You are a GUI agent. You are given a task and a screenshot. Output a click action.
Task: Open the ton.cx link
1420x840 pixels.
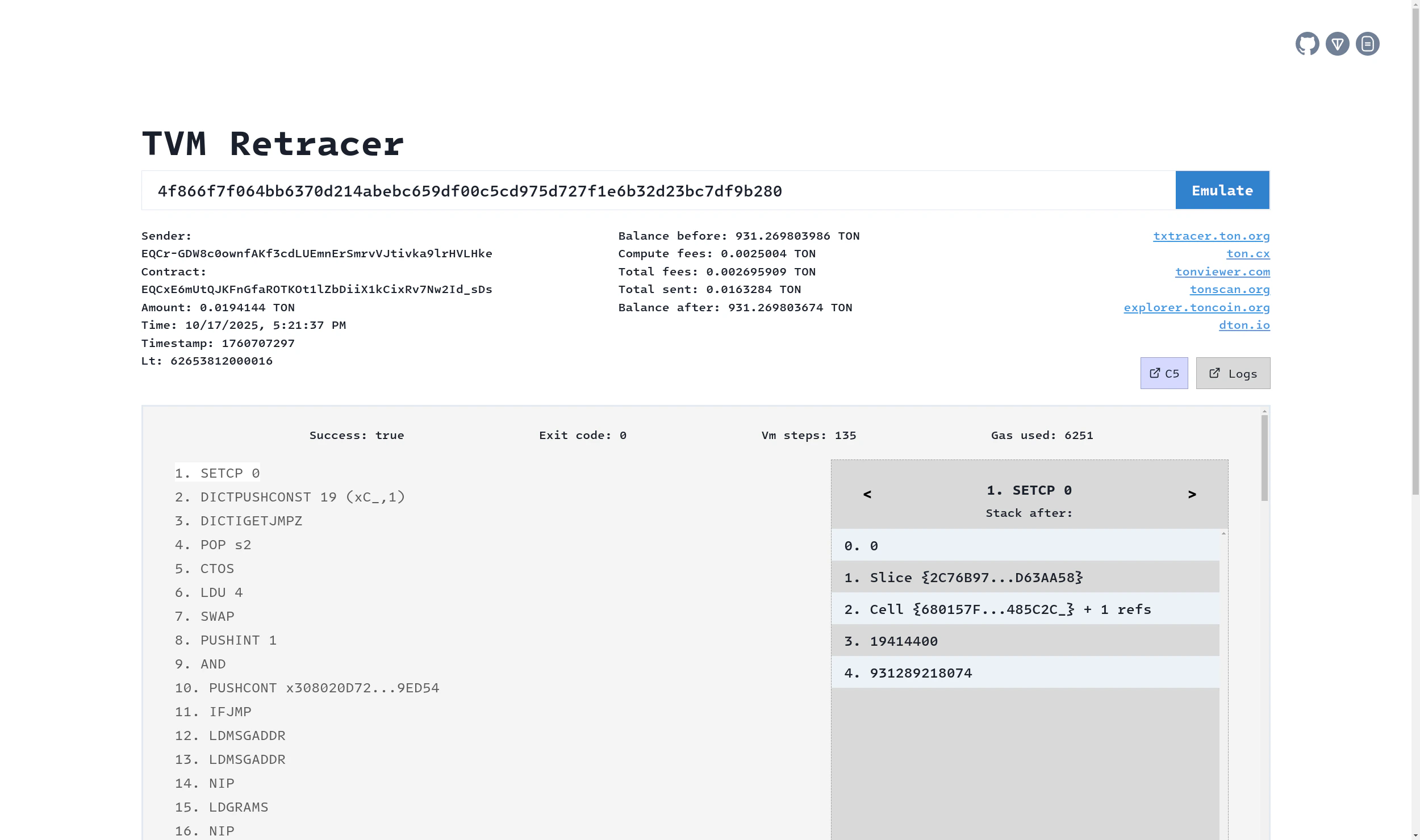tap(1249, 253)
